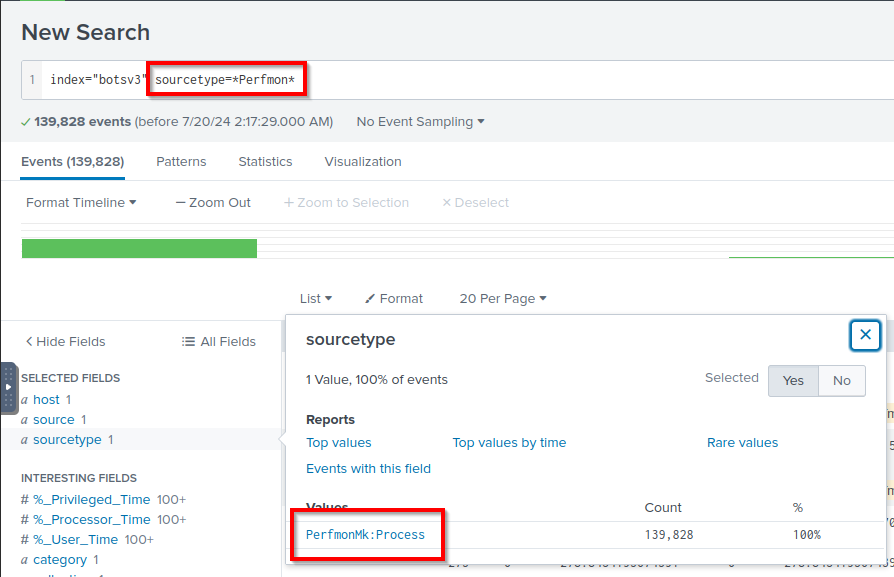Open the Format Timeline dropdown

(81, 203)
